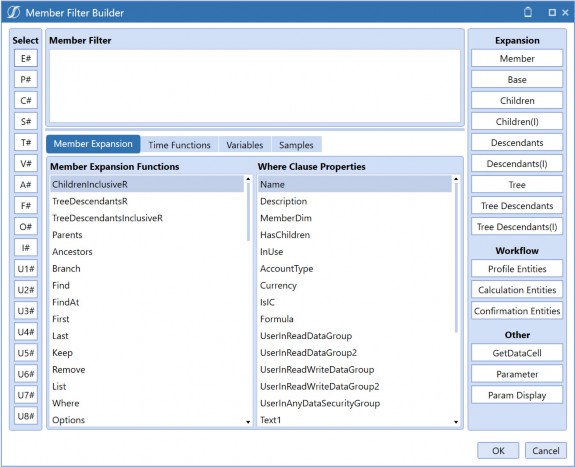Click the Tree Descendants(I) expansion button
The image size is (575, 467).
[517, 227]
